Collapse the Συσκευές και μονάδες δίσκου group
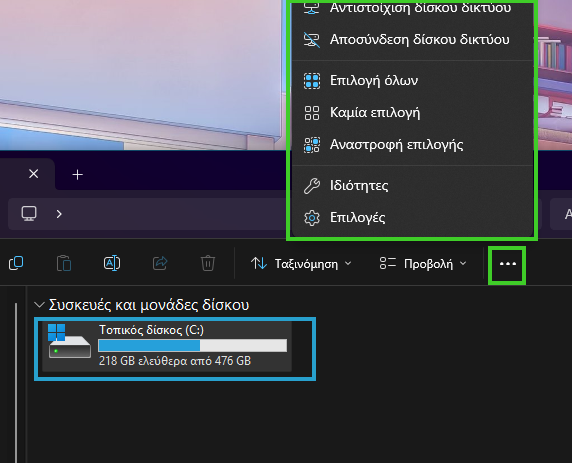This screenshot has height=463, width=572. [x=39, y=305]
